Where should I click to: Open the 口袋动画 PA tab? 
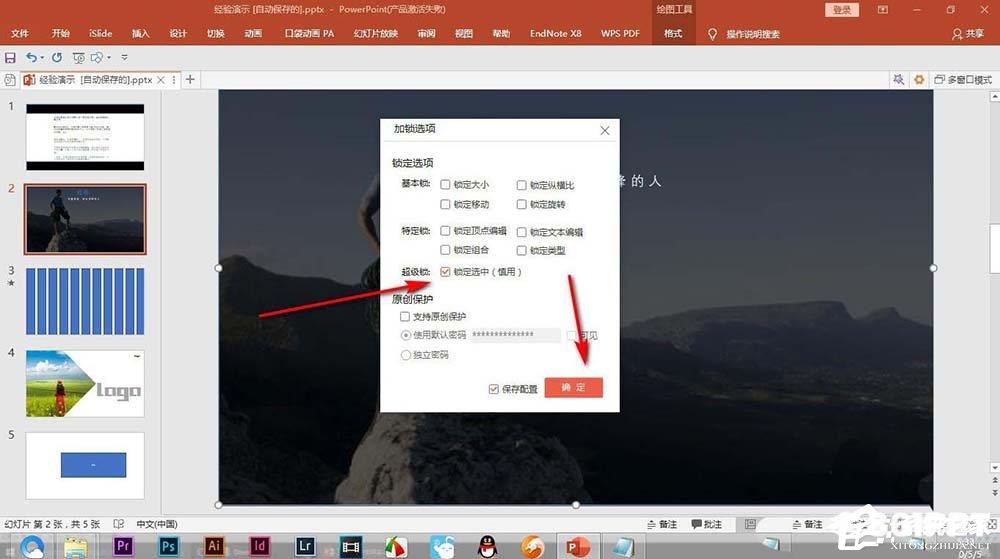click(x=309, y=33)
